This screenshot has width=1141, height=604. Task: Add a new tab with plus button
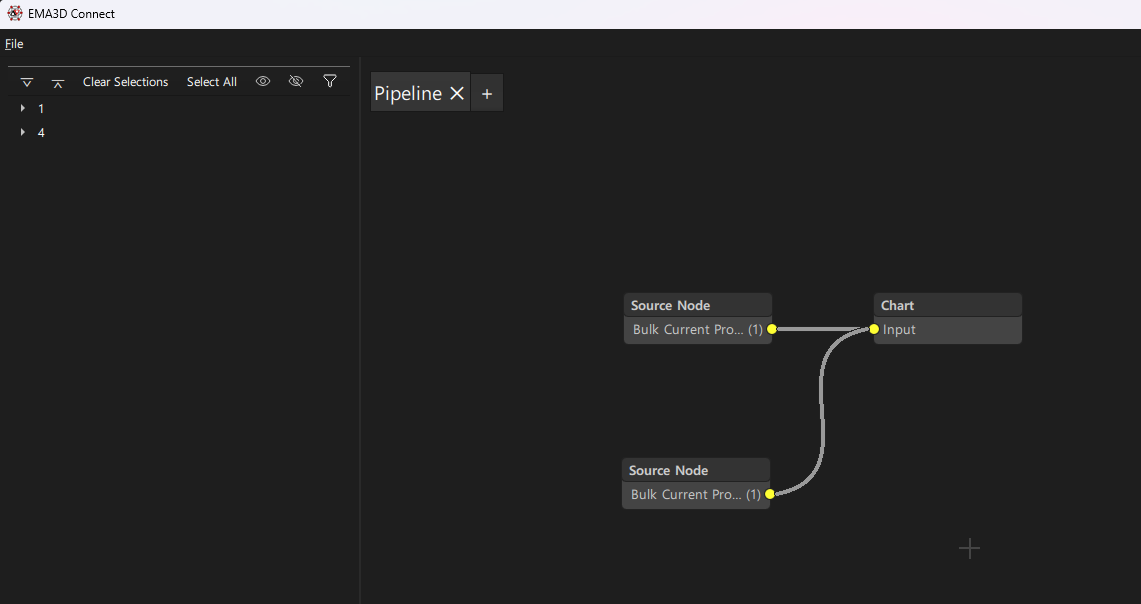[487, 93]
